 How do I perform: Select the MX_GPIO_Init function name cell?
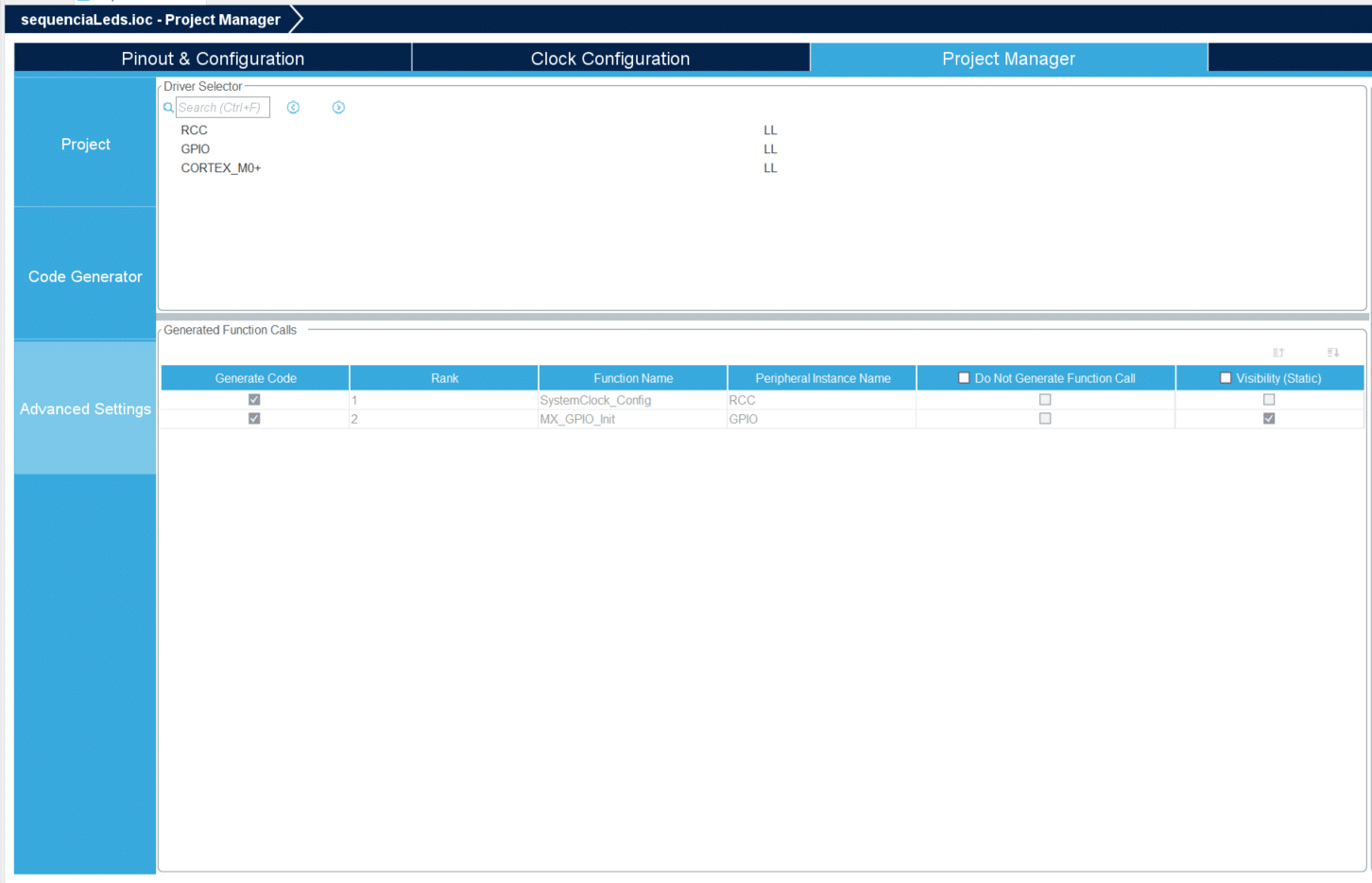pyautogui.click(x=577, y=419)
